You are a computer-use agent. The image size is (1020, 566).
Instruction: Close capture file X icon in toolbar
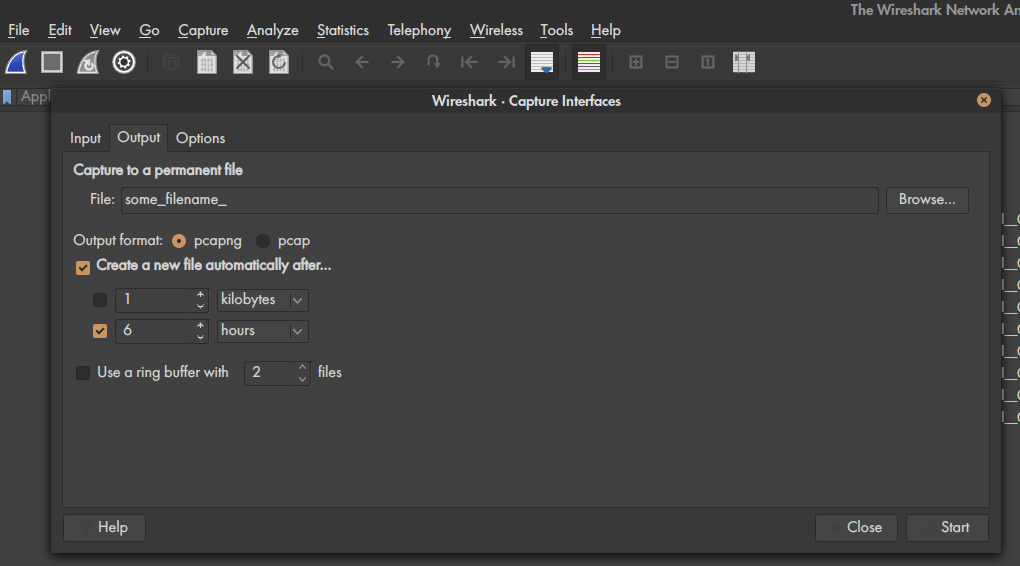(x=243, y=62)
